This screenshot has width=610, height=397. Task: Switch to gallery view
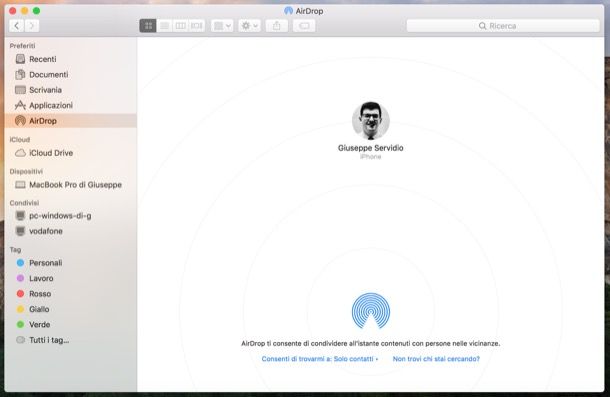click(x=196, y=26)
